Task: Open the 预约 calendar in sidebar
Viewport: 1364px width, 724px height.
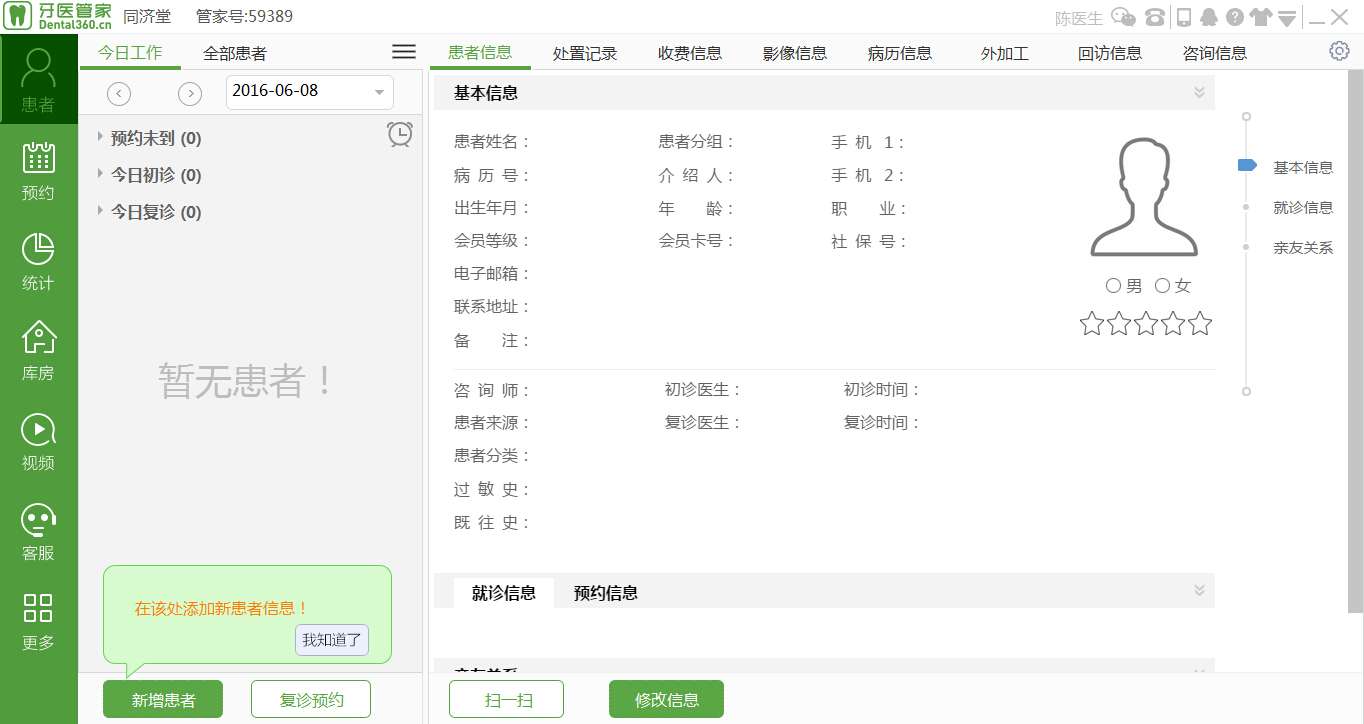Action: tap(38, 171)
